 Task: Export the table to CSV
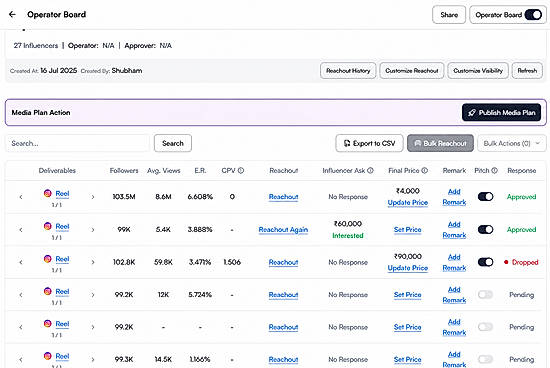(369, 143)
